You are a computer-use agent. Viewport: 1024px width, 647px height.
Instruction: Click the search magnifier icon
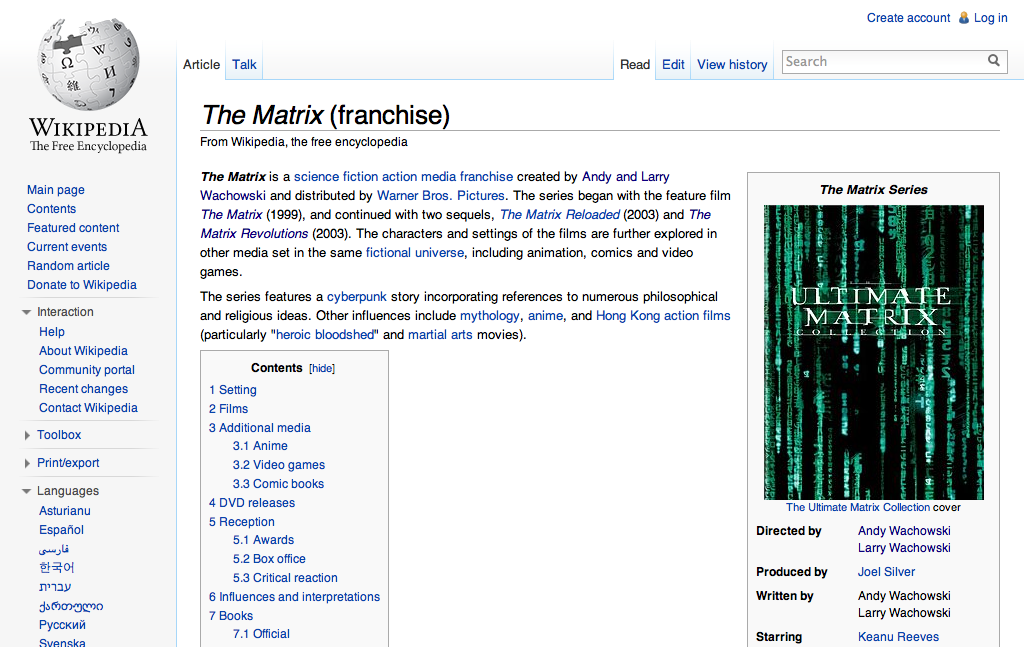point(993,61)
